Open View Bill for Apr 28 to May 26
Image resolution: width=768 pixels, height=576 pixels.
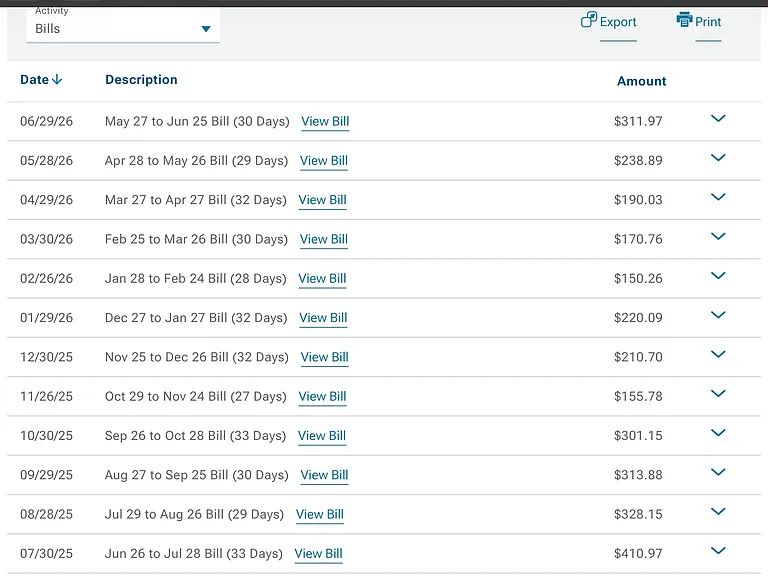(324, 161)
